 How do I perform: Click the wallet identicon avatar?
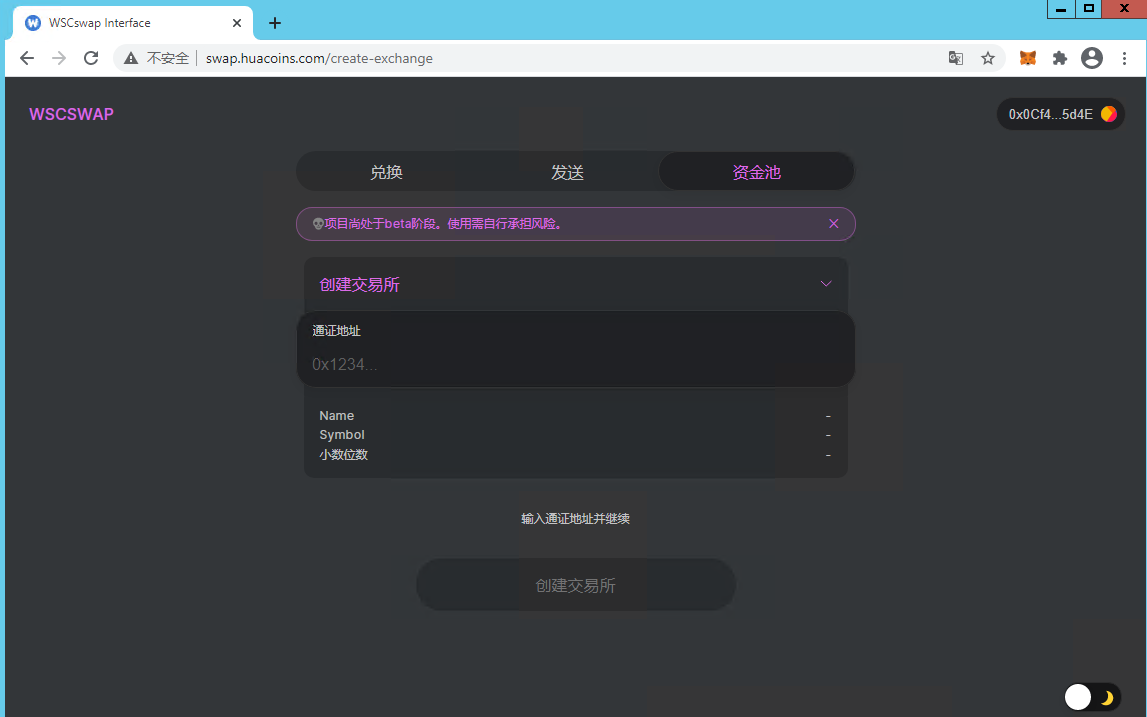(1109, 114)
